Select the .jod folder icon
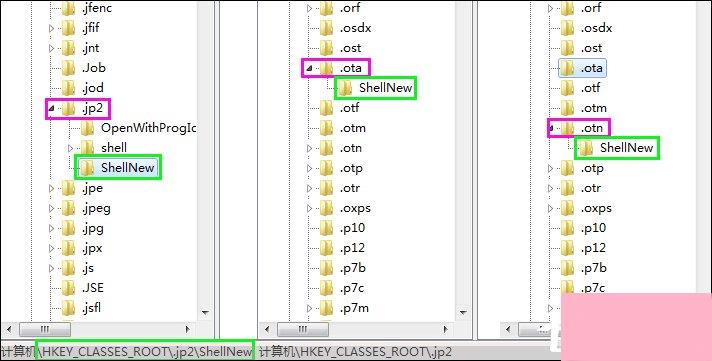 [68, 88]
